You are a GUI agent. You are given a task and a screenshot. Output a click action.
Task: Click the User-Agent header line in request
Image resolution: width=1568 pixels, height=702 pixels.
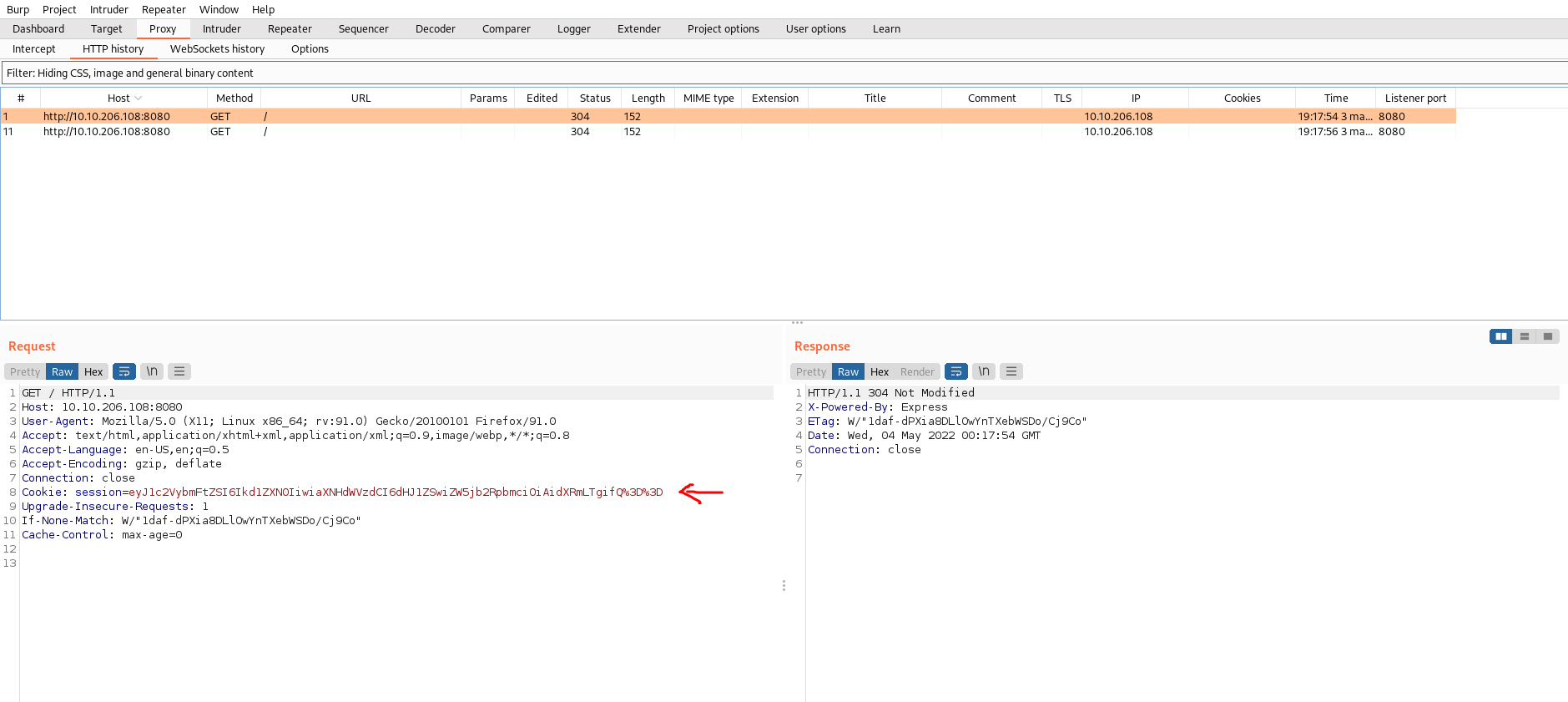[289, 422]
